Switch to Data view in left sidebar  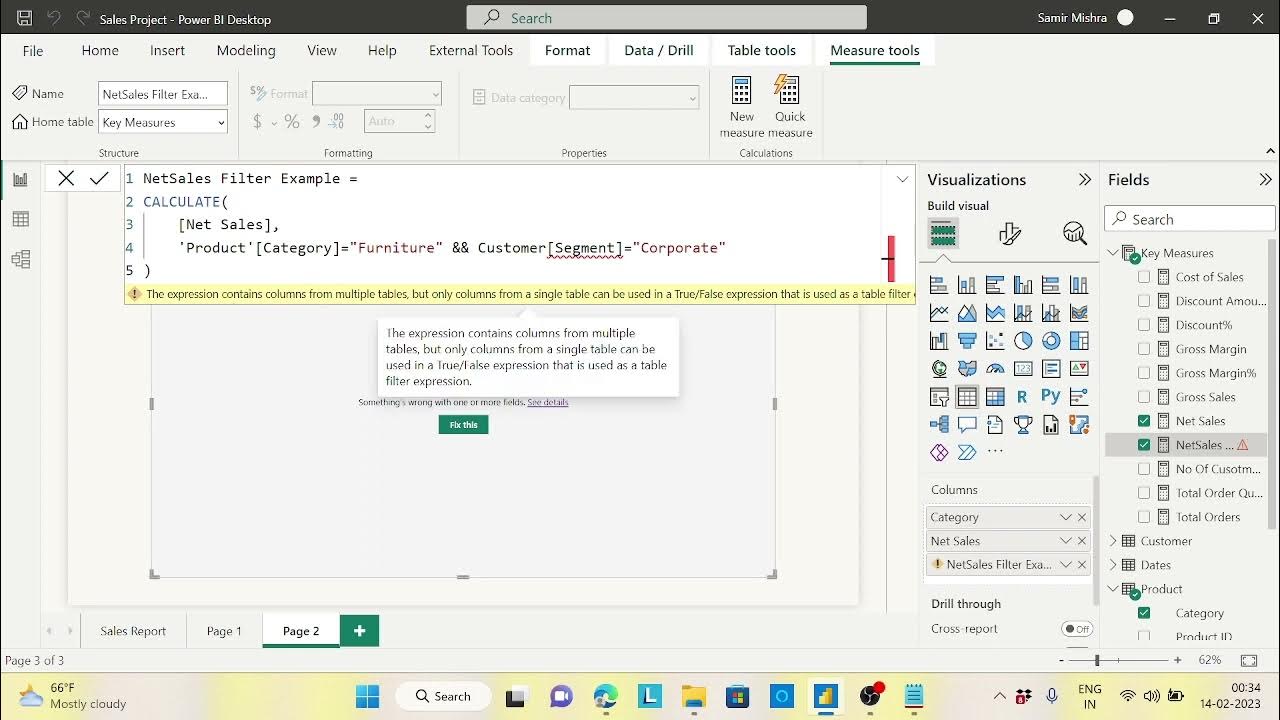tap(21, 219)
